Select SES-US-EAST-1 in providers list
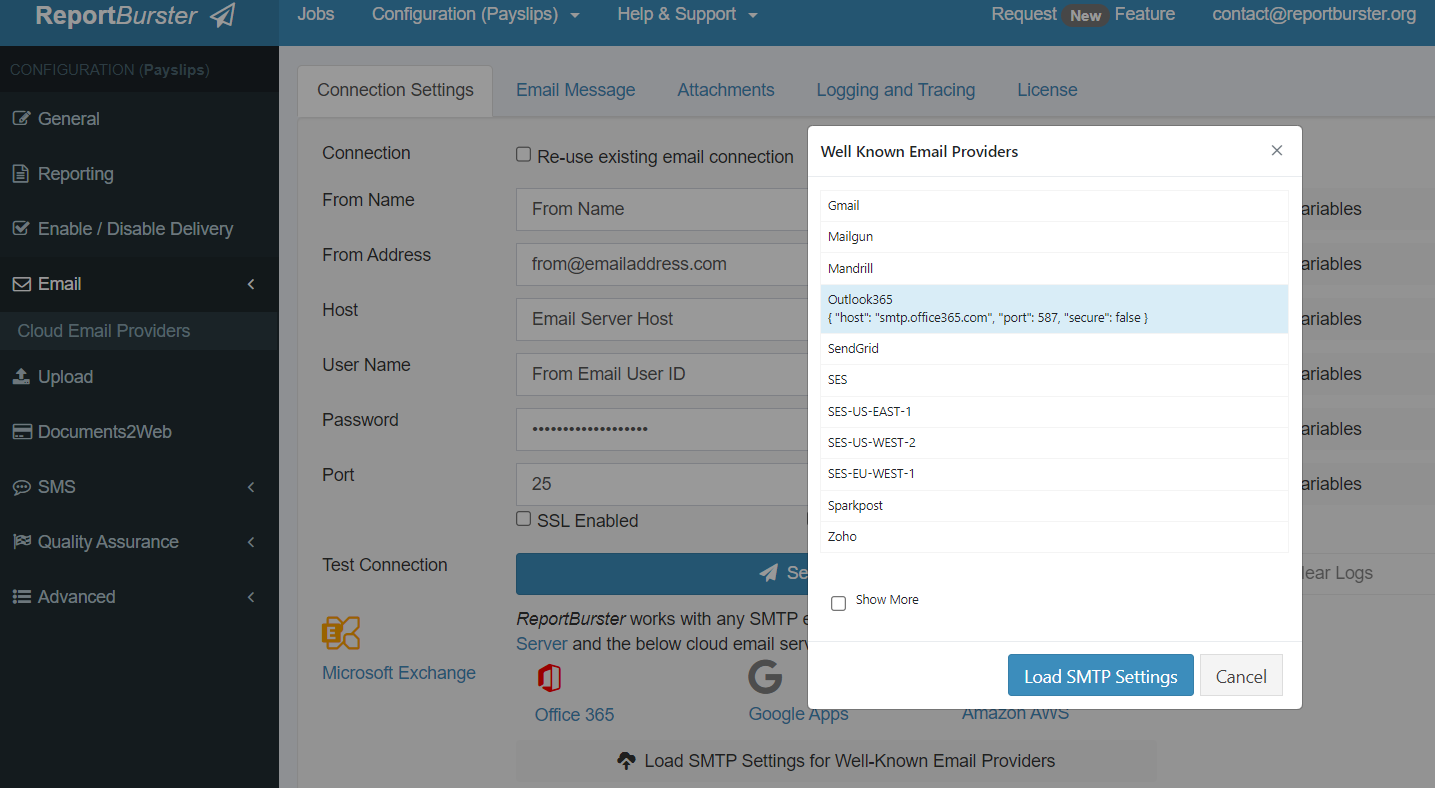The width and height of the screenshot is (1435, 788). (1054, 411)
